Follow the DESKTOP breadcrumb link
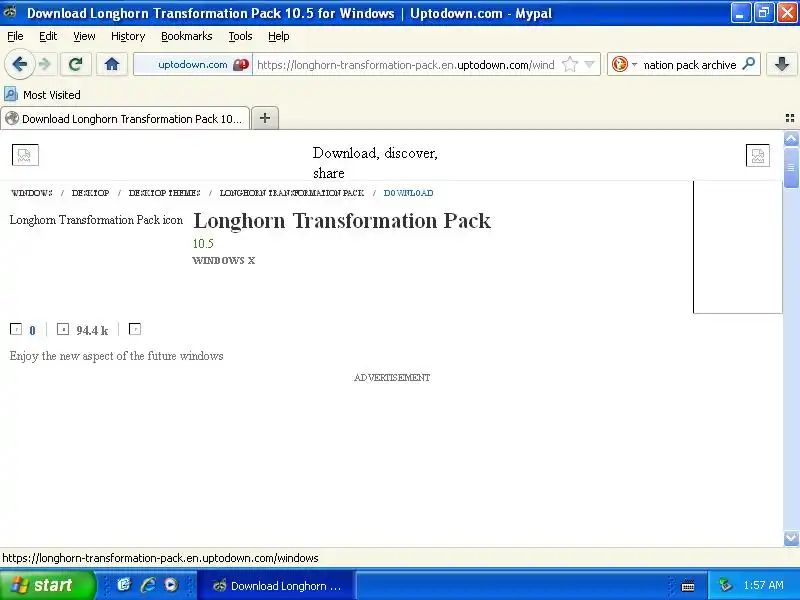The width and height of the screenshot is (800, 600). (90, 193)
